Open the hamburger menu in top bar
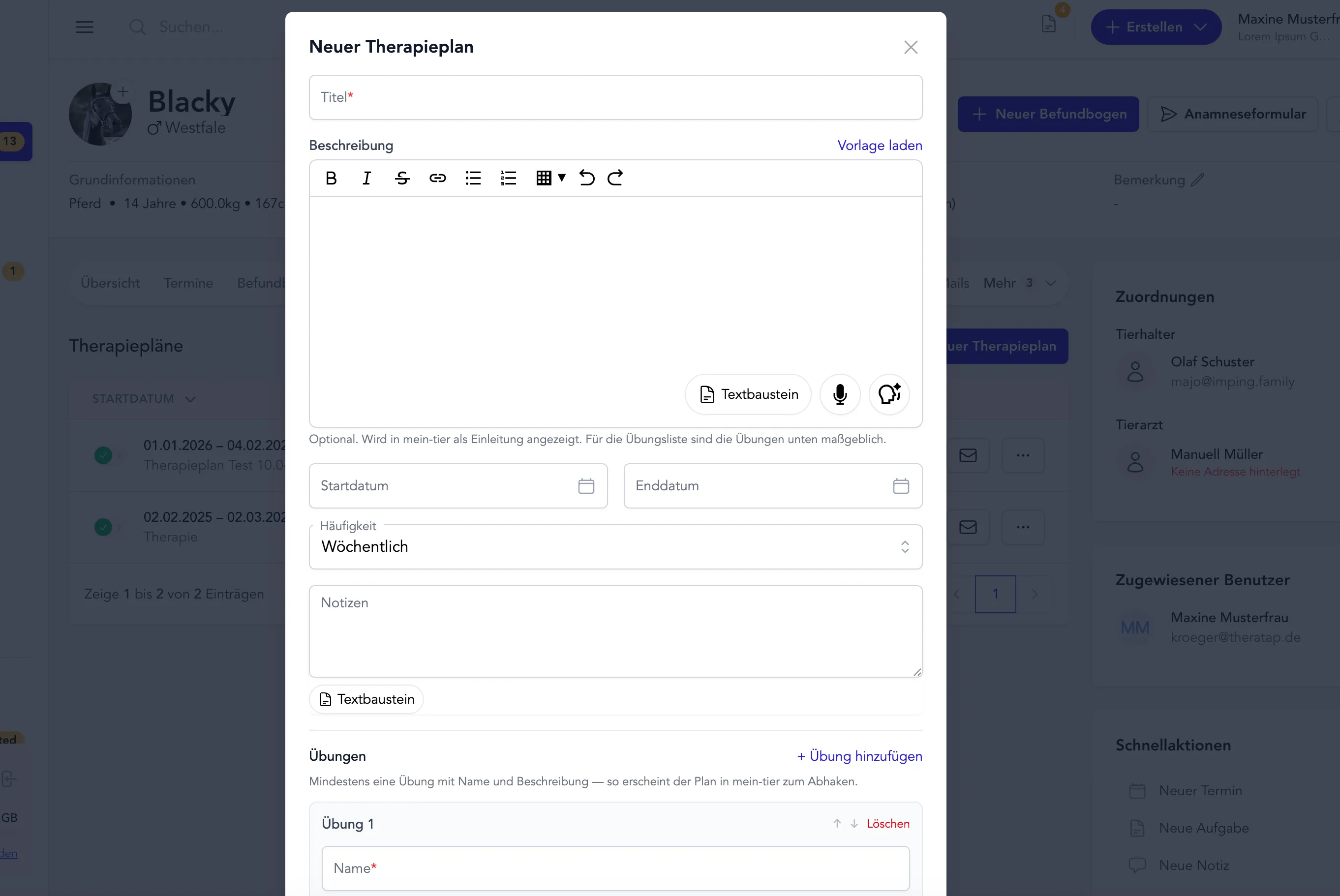Image resolution: width=1340 pixels, height=896 pixels. pyautogui.click(x=85, y=27)
